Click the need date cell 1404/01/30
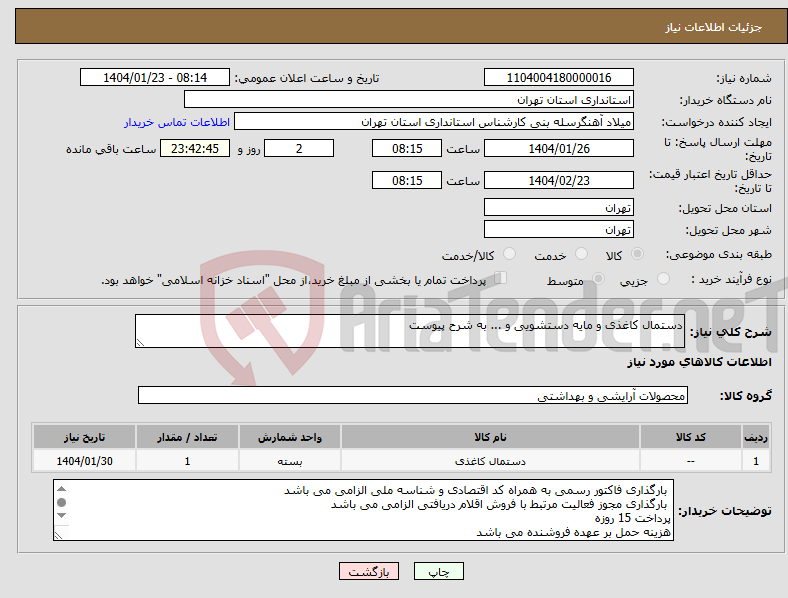 tap(84, 461)
